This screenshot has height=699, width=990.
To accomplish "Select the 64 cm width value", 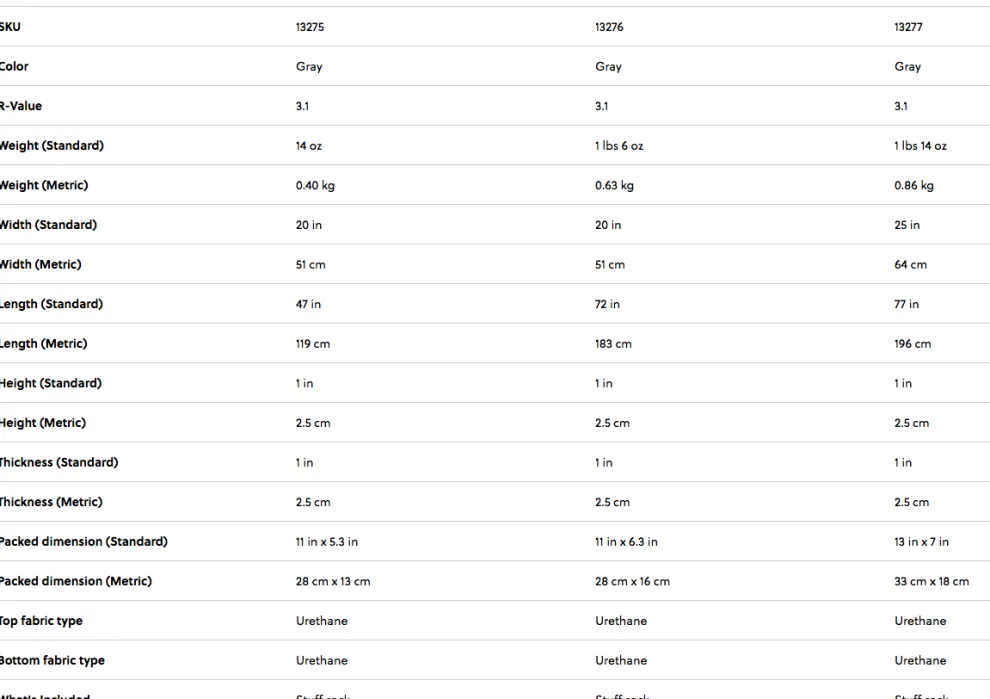I will click(x=910, y=265).
